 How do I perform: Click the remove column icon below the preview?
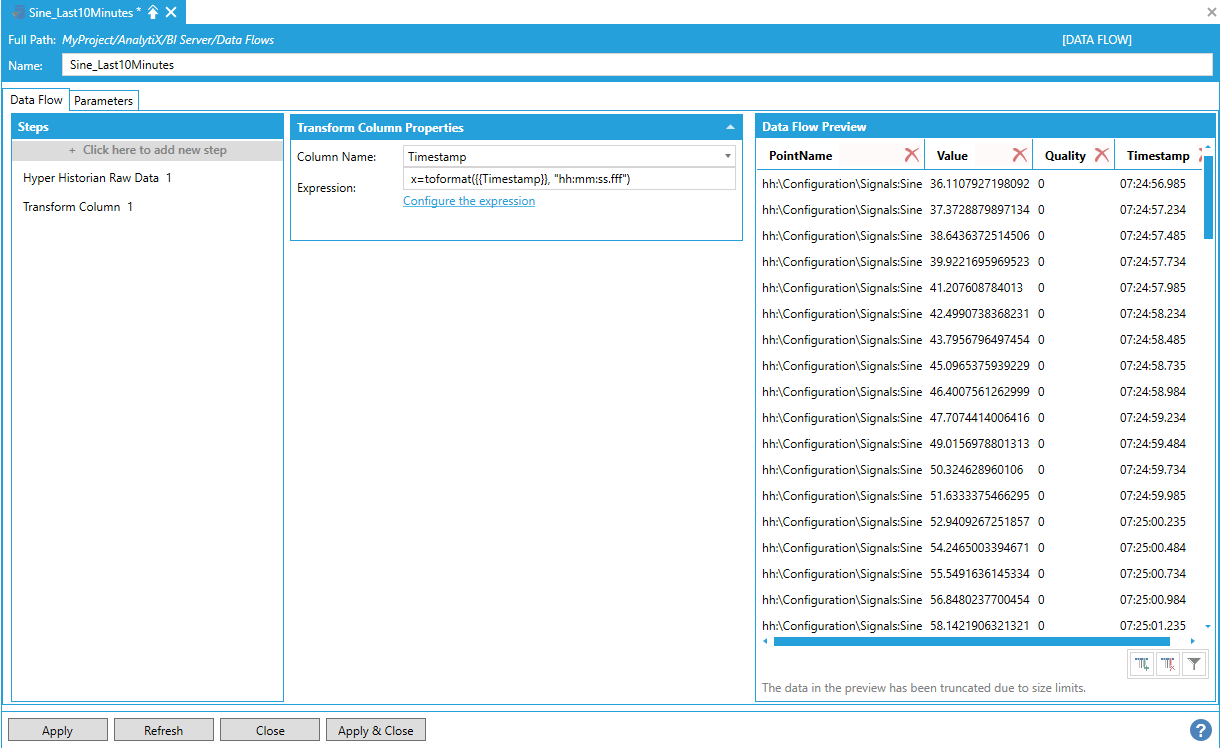point(1168,664)
